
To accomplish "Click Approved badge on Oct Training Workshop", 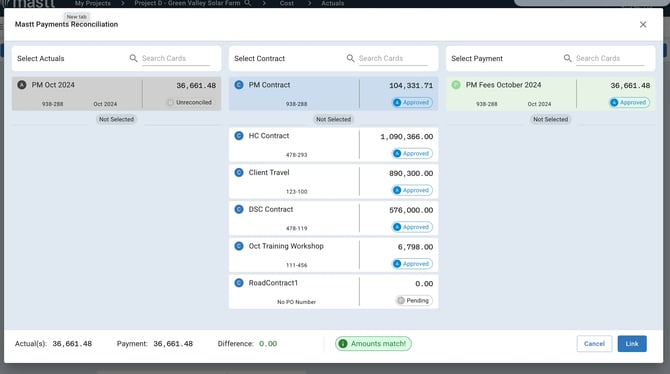I will coord(412,264).
